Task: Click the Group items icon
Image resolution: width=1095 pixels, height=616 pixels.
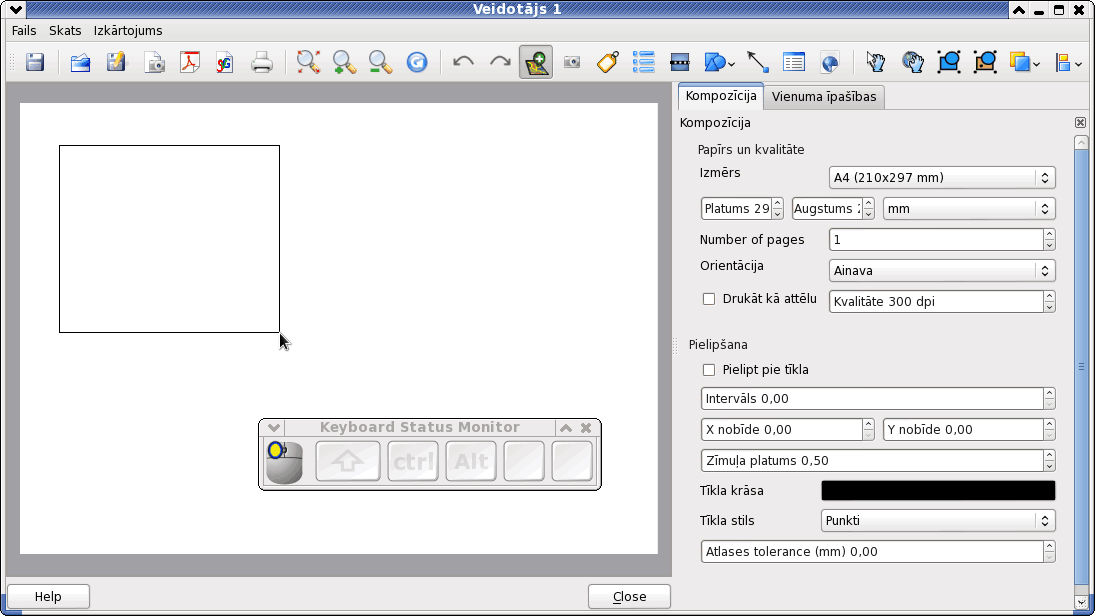Action: point(948,62)
